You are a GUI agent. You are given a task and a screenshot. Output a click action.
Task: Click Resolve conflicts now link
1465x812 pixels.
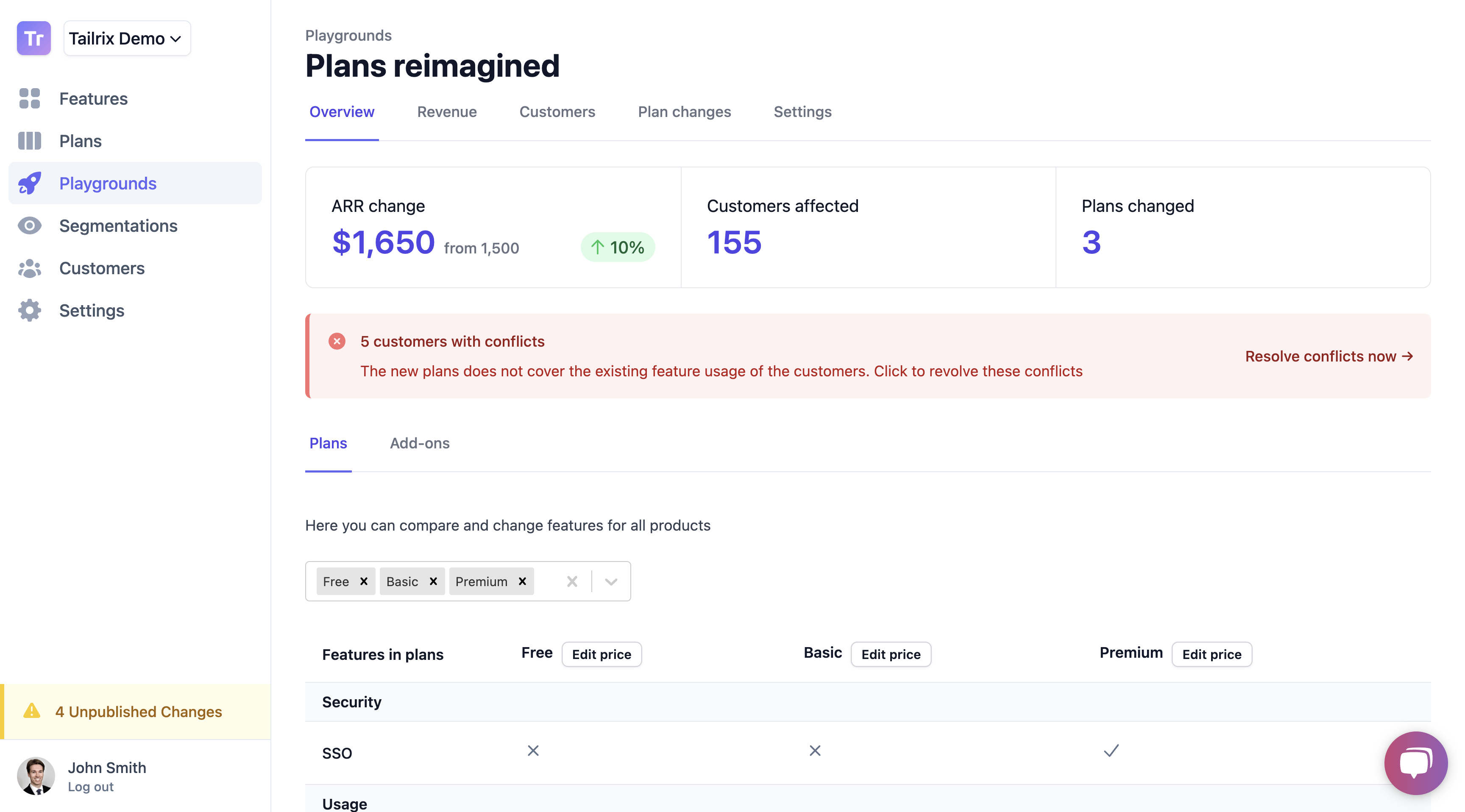click(1329, 356)
